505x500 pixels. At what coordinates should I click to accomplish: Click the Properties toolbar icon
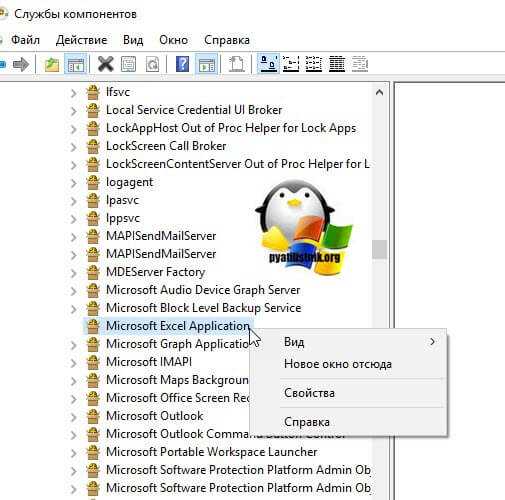128,64
